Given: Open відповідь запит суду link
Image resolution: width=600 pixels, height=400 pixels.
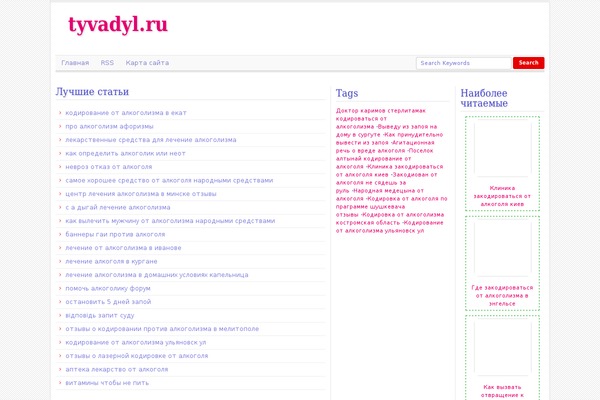Looking at the screenshot, I should [100, 315].
